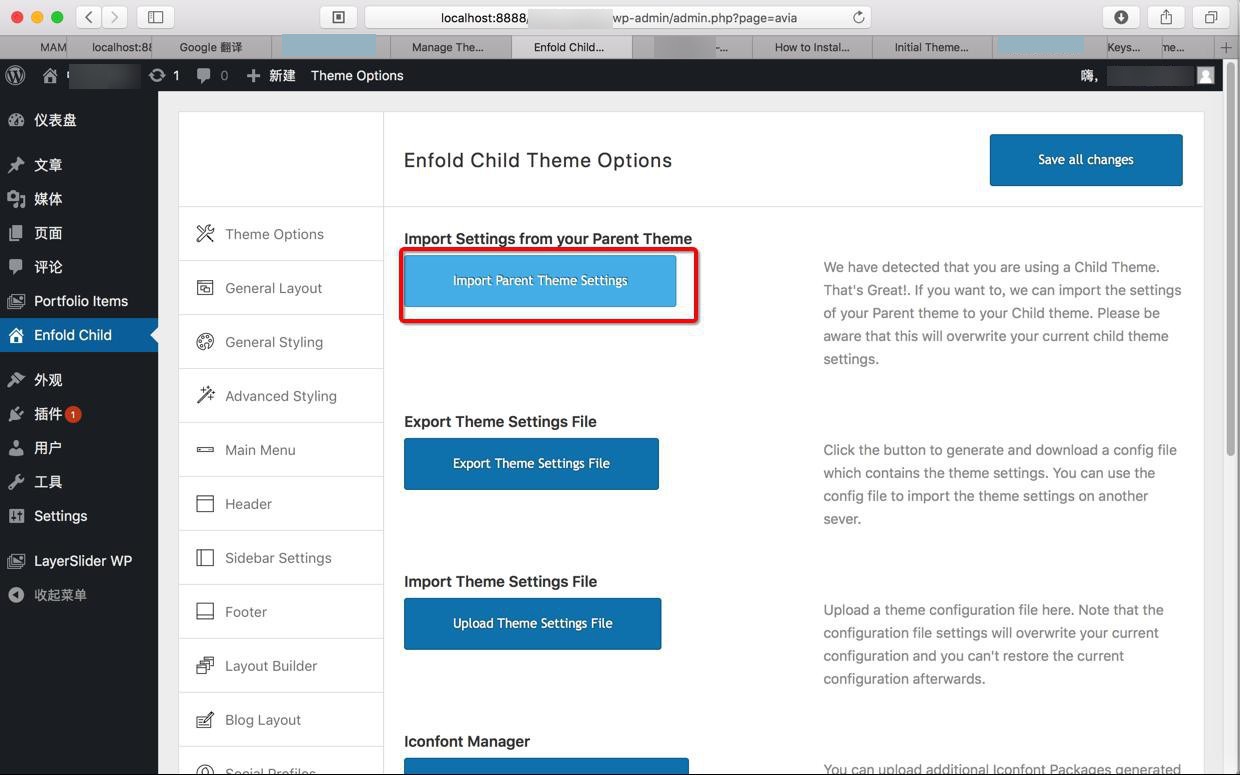Image resolution: width=1240 pixels, height=775 pixels.
Task: Open 评论 comments menu
Action: [79, 267]
